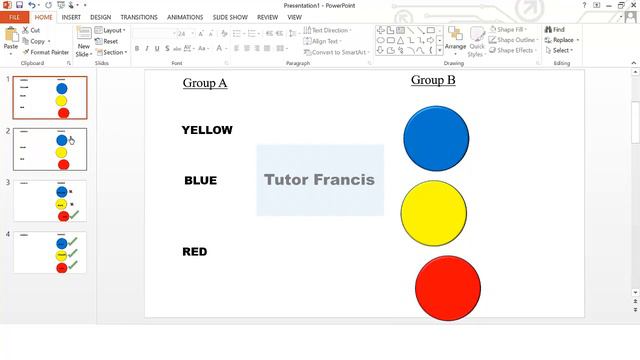Screen dimensions: 640x360
Task: Pick the text box shape in gallery
Action: pos(400,30)
